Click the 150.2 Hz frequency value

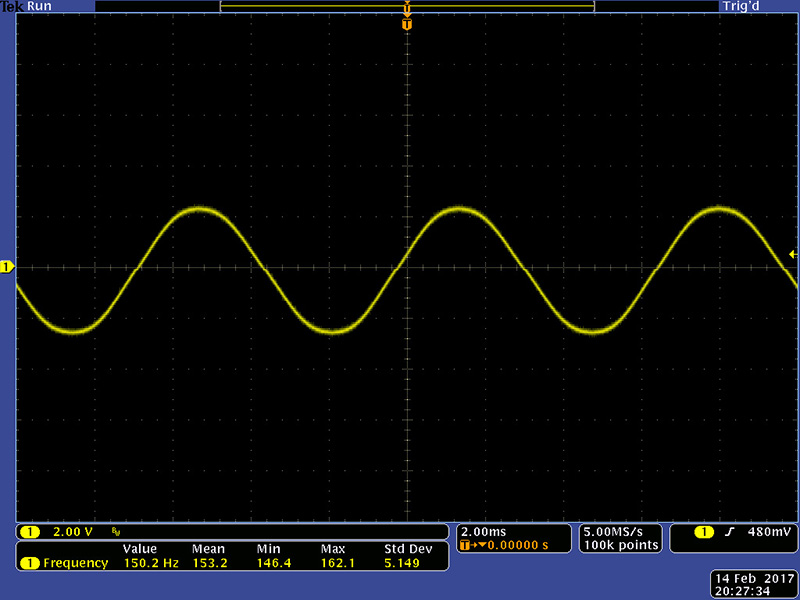[149, 563]
